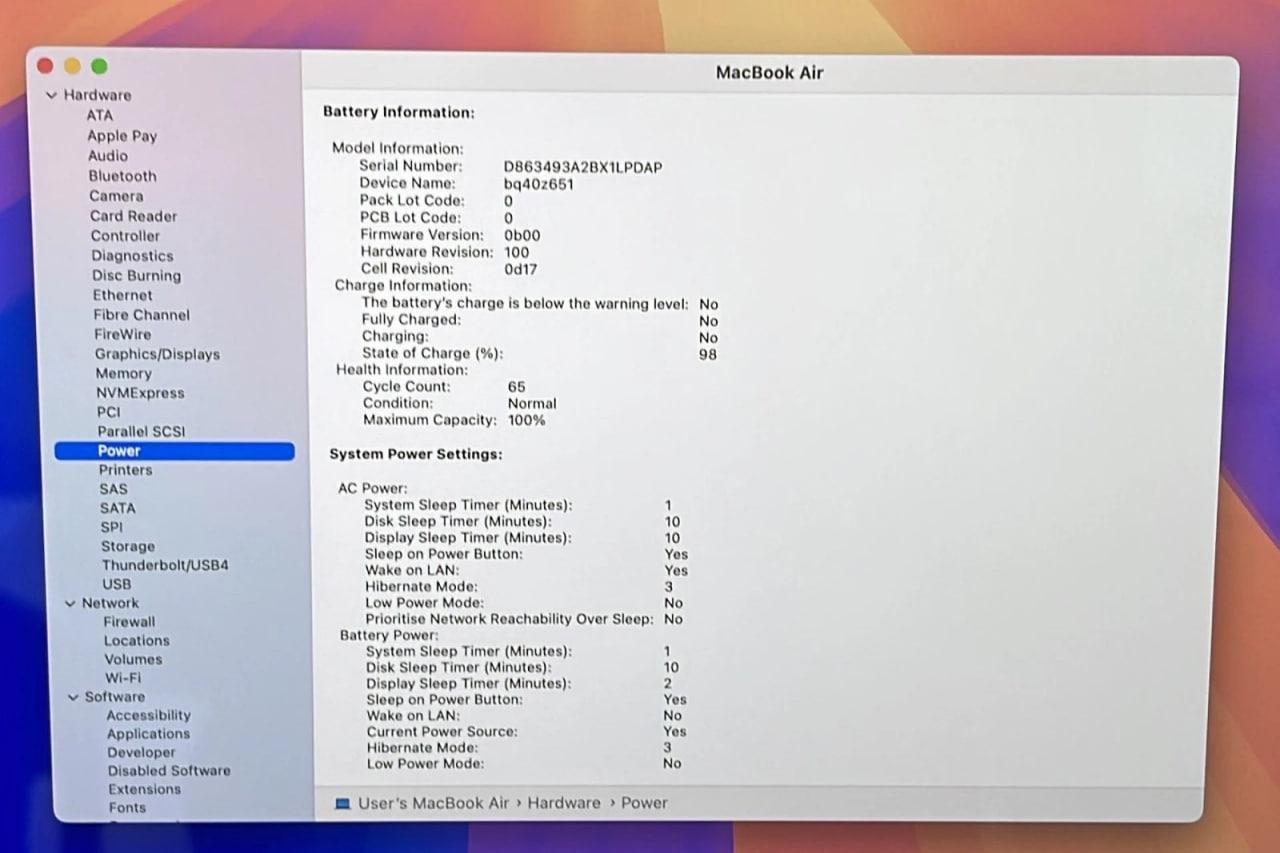Select Locations under Network
Screen dimensions: 1280x853
(137, 641)
